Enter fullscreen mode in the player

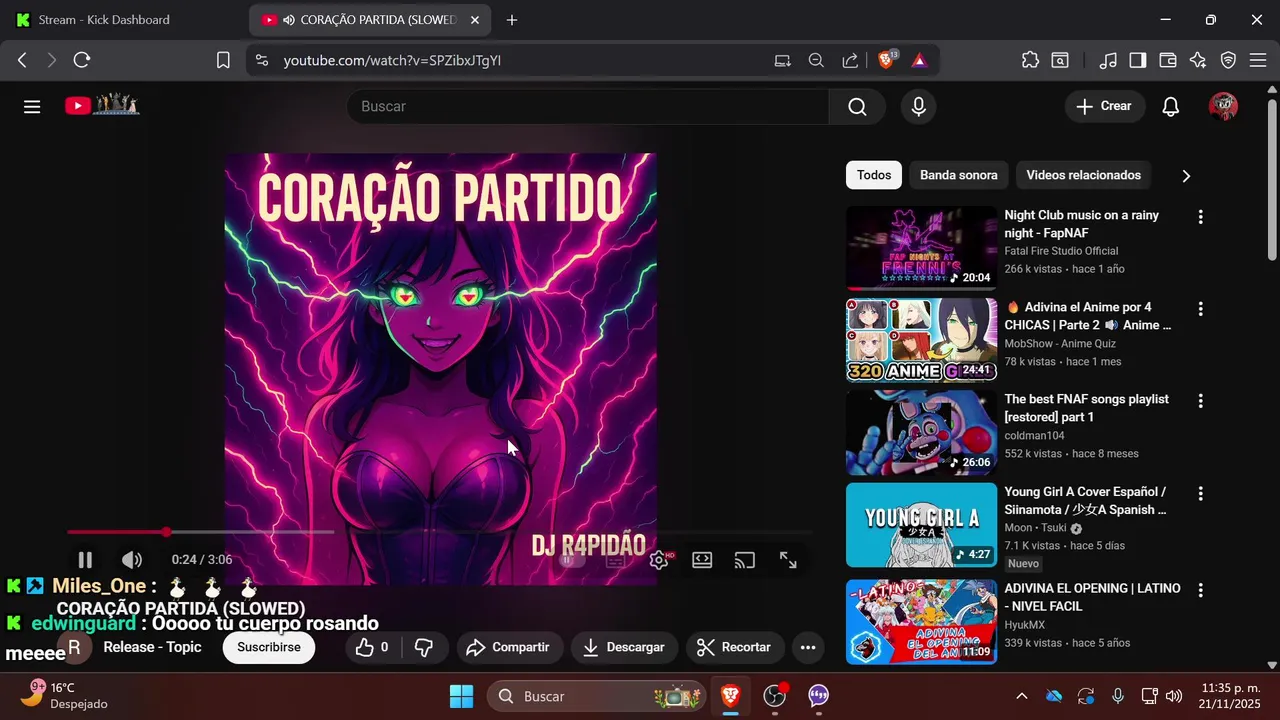pos(788,560)
